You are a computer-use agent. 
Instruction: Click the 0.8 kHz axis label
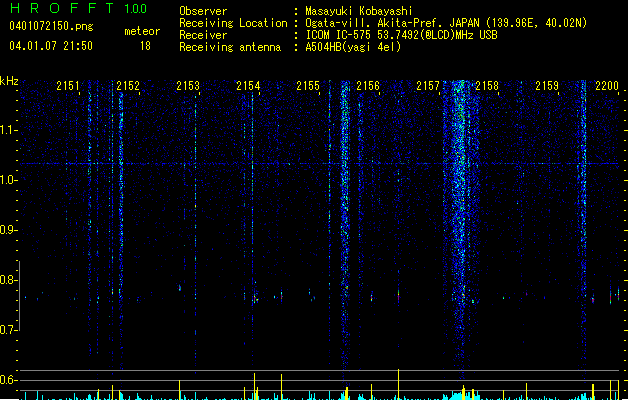point(8,280)
